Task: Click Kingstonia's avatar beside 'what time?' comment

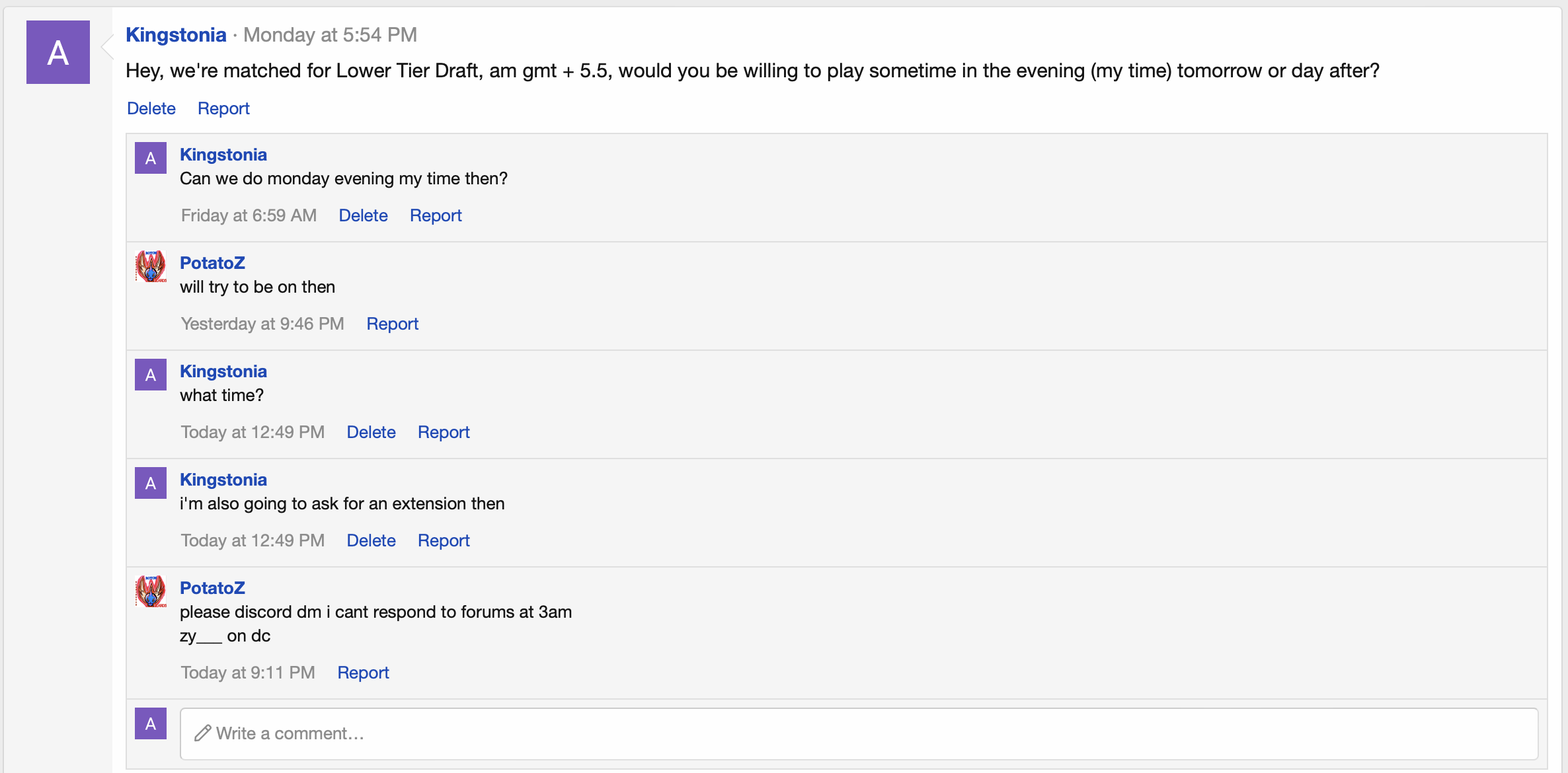Action: [x=151, y=375]
